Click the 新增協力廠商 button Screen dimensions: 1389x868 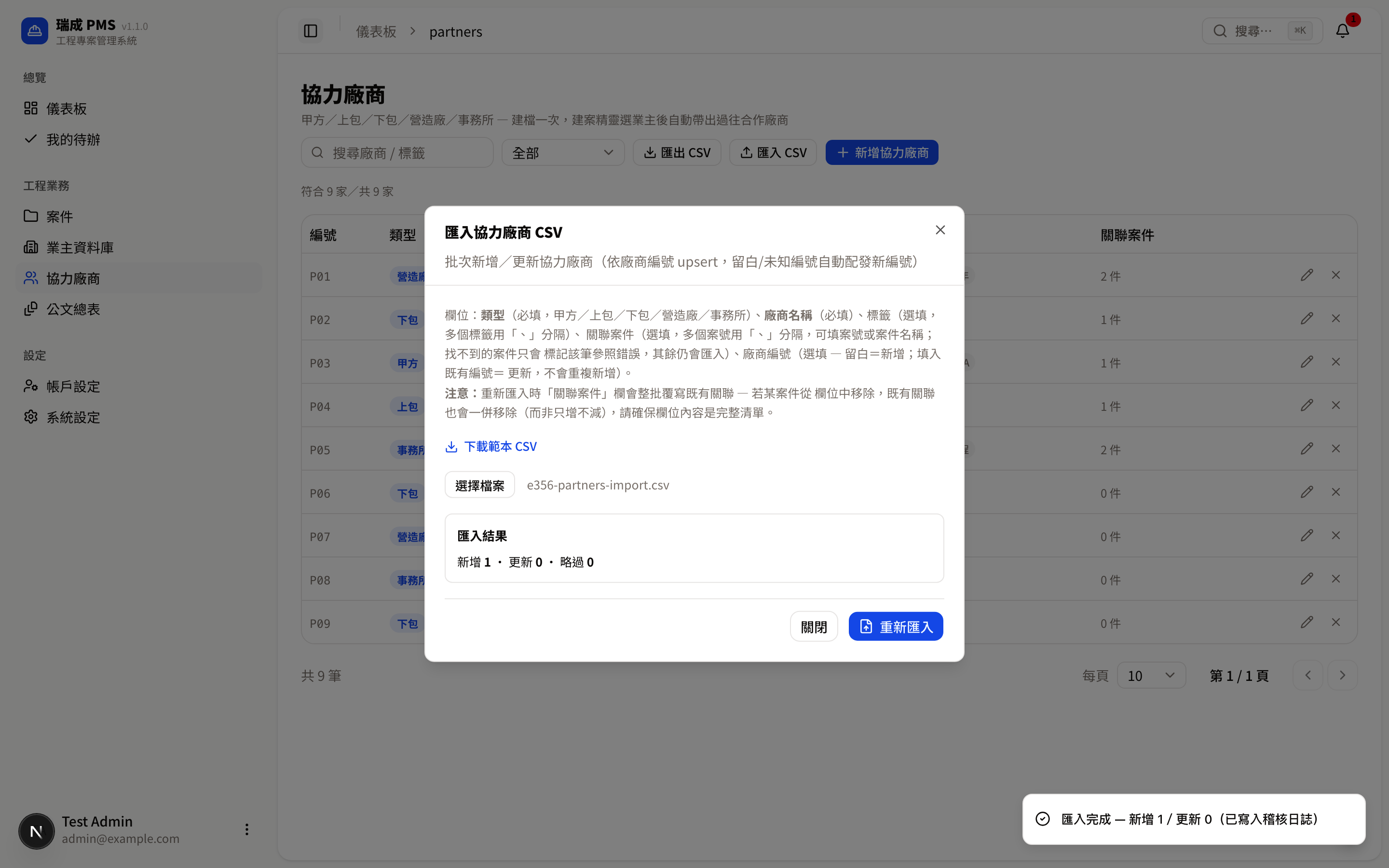tap(882, 153)
